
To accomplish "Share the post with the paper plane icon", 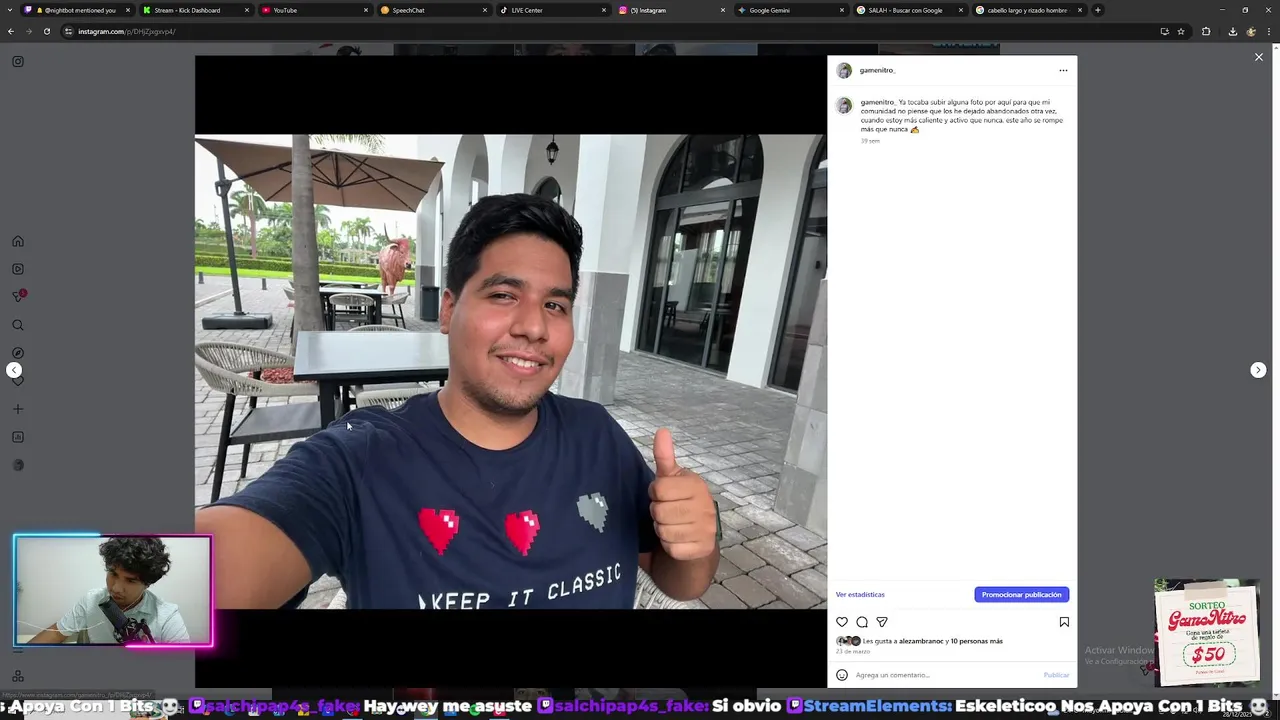I will pos(882,622).
